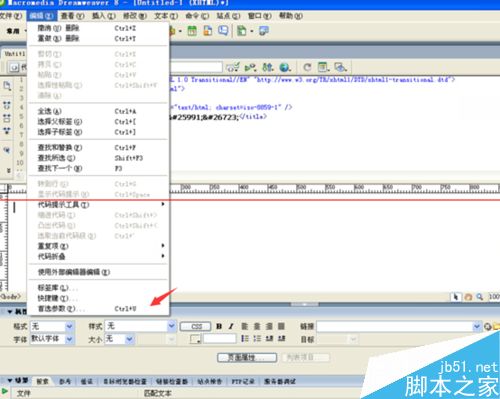
Task: Choose 重做 删除 (Redo) menu entry
Action: coord(98,38)
